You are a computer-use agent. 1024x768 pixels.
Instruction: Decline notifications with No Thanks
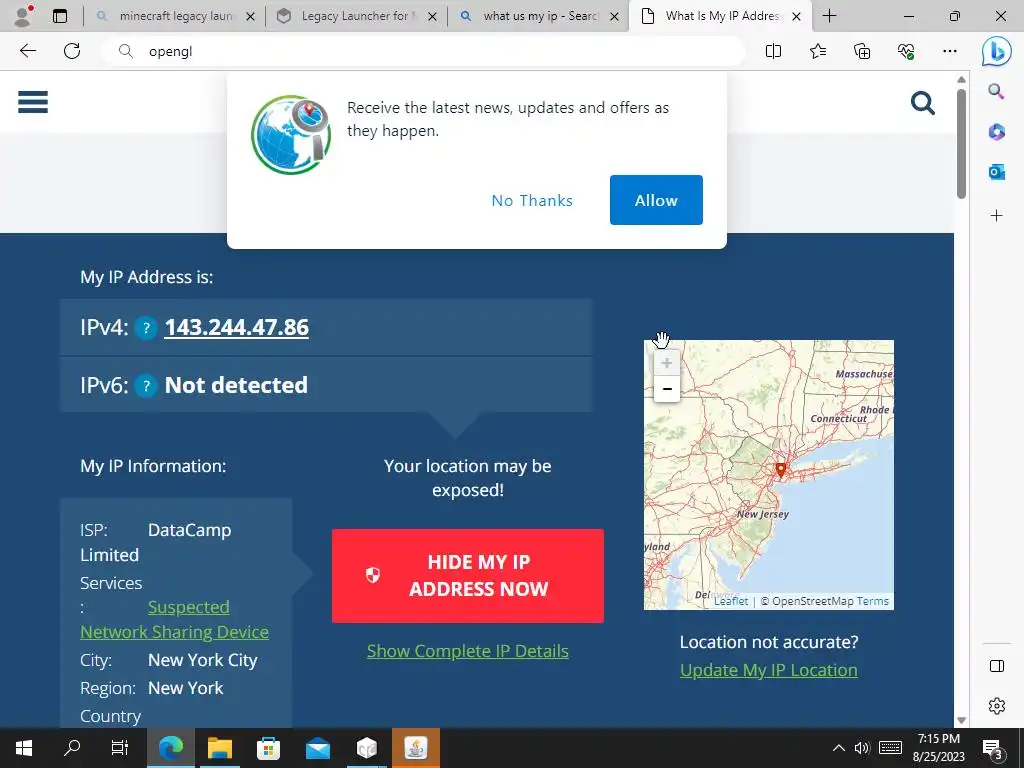pos(532,200)
